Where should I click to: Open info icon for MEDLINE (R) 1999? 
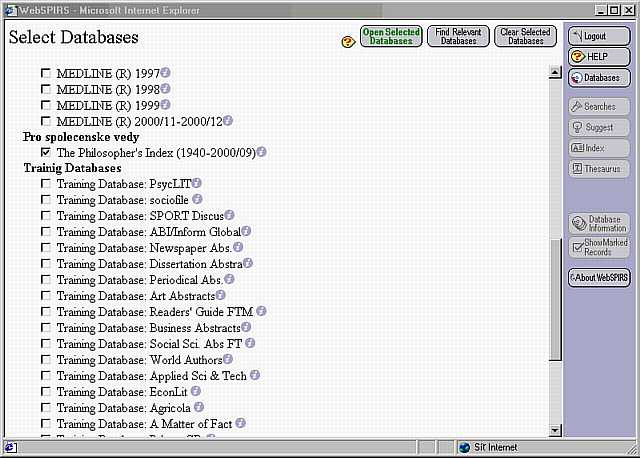point(165,104)
